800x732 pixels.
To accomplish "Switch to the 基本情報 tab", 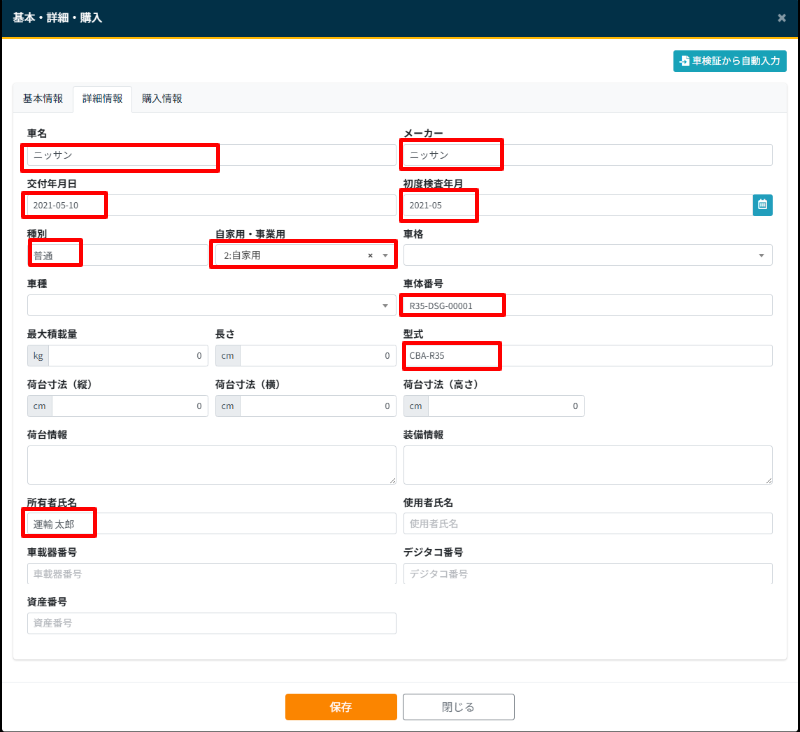I will [43, 98].
